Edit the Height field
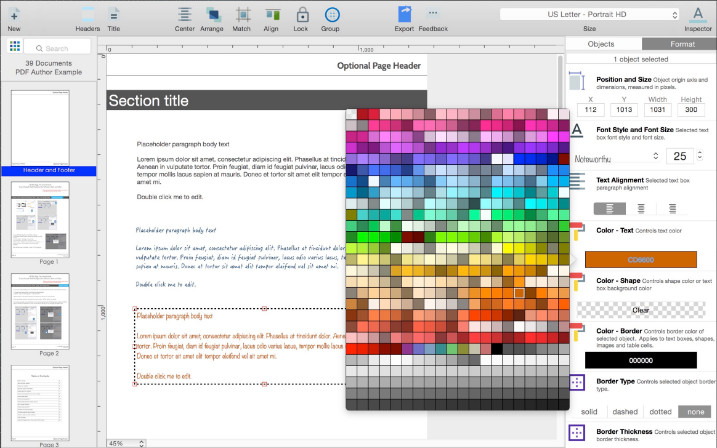The height and width of the screenshot is (448, 717). point(691,110)
